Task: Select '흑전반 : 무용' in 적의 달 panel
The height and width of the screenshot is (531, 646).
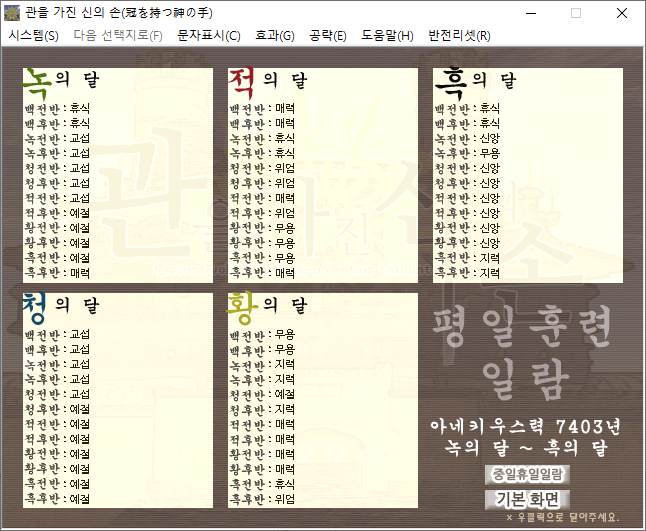Action: pyautogui.click(x=262, y=258)
